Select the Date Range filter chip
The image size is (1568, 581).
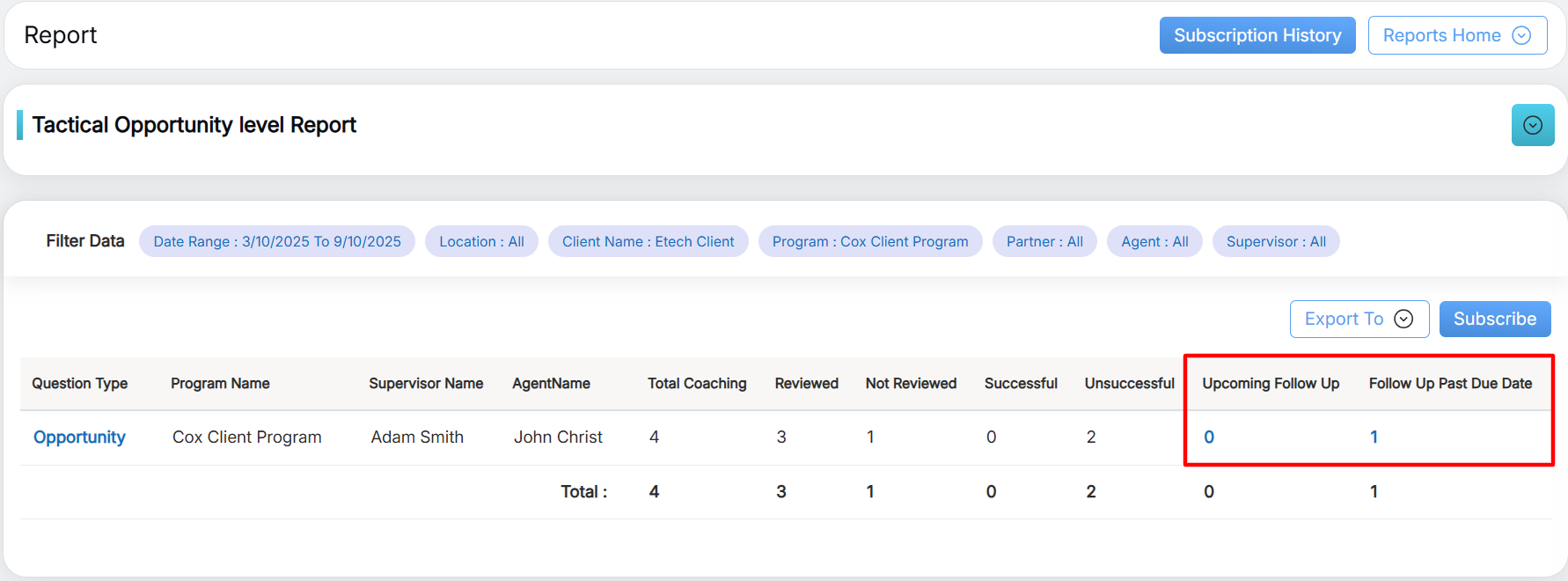tap(277, 241)
